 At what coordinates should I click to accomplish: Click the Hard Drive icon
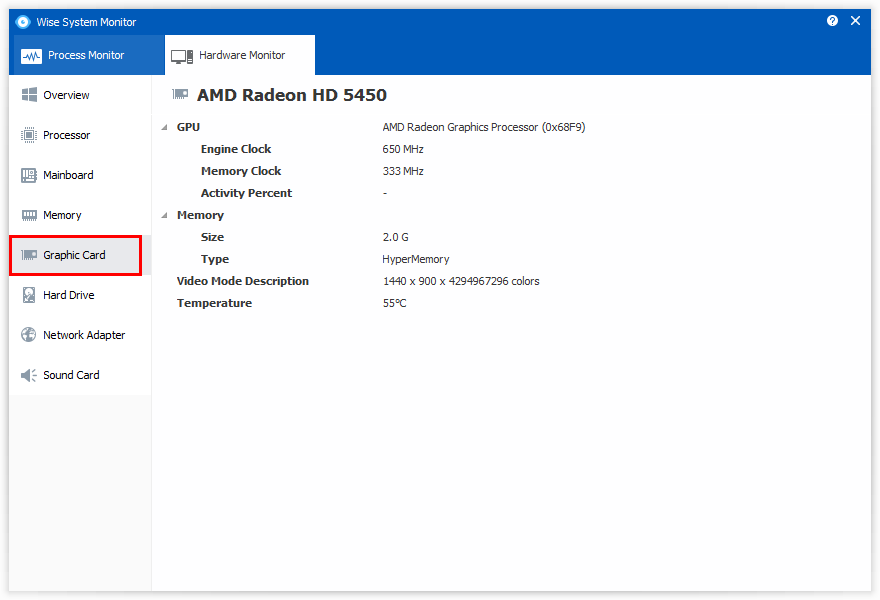(29, 295)
